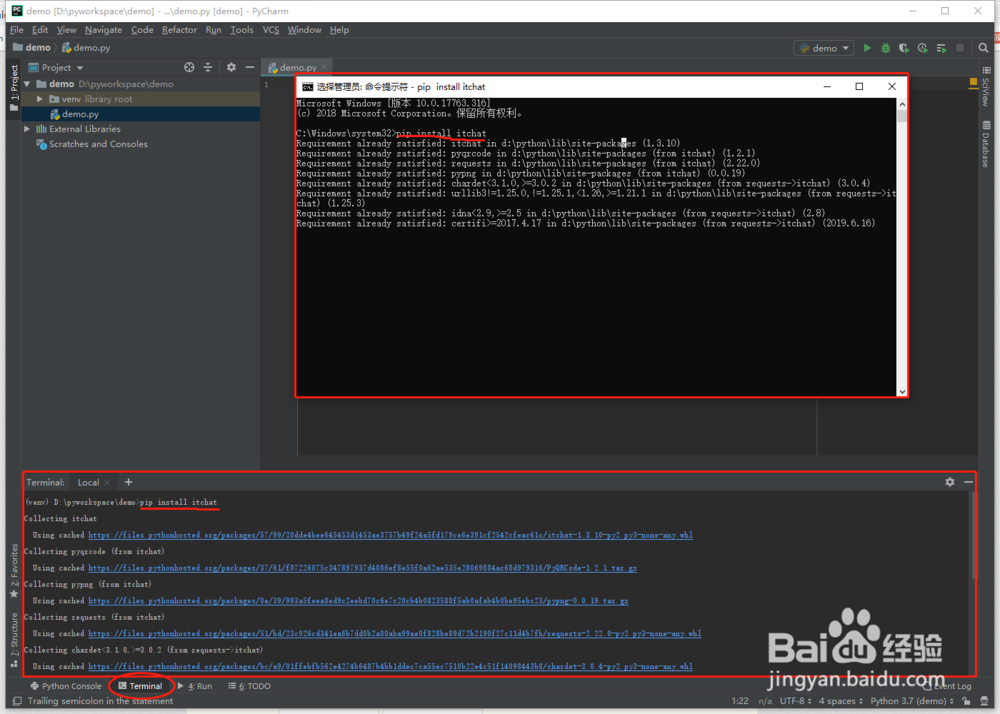Open the Navigate menu

103,30
